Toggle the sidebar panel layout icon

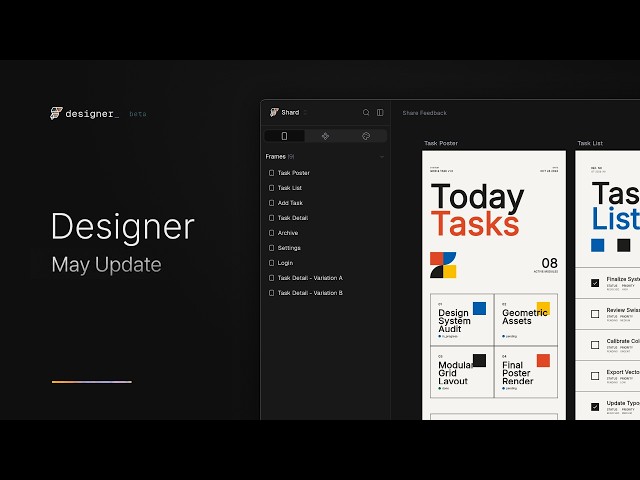tap(380, 112)
